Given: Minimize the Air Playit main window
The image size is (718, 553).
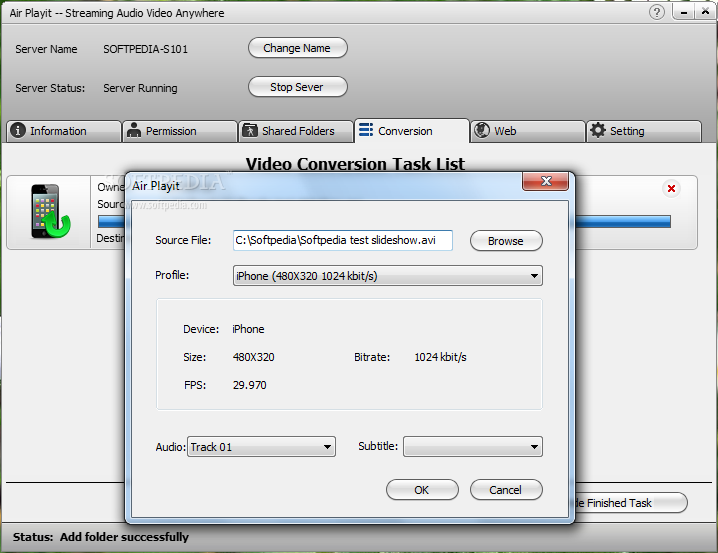Looking at the screenshot, I should (684, 12).
